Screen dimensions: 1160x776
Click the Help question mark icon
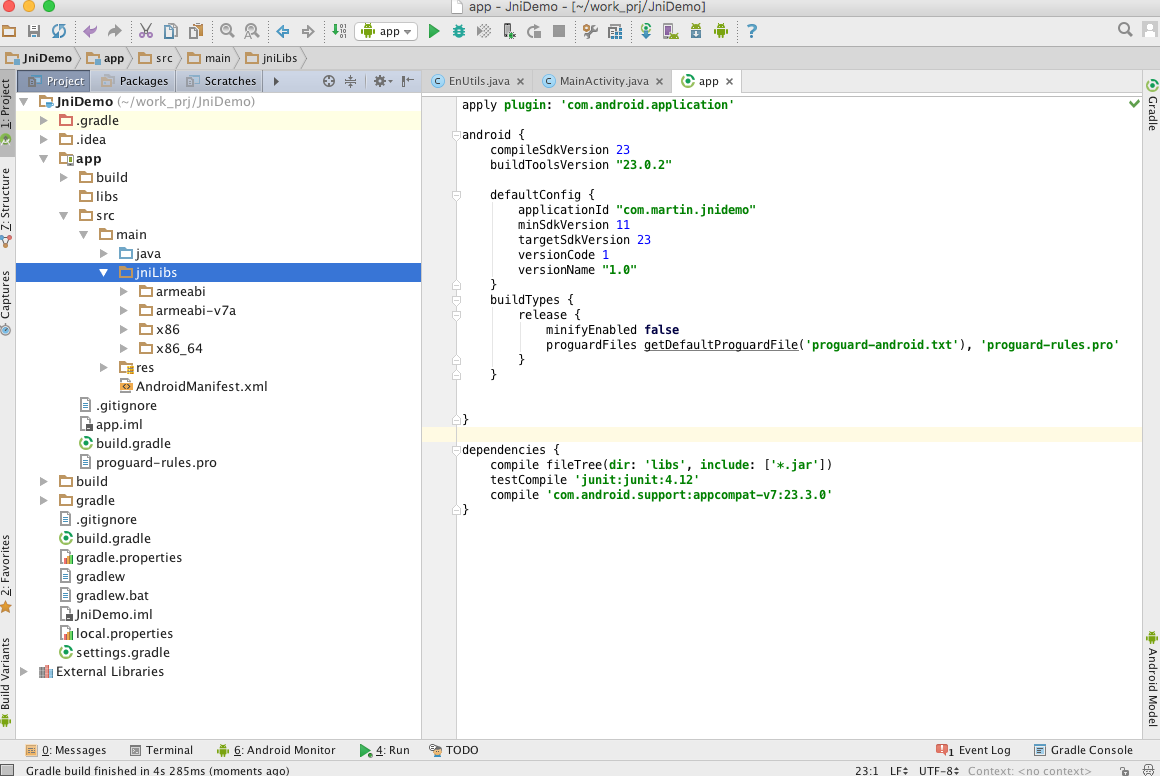pyautogui.click(x=752, y=31)
